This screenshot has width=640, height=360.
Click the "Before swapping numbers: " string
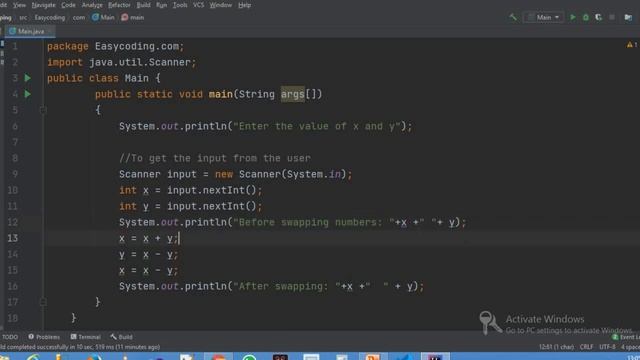pos(313,222)
